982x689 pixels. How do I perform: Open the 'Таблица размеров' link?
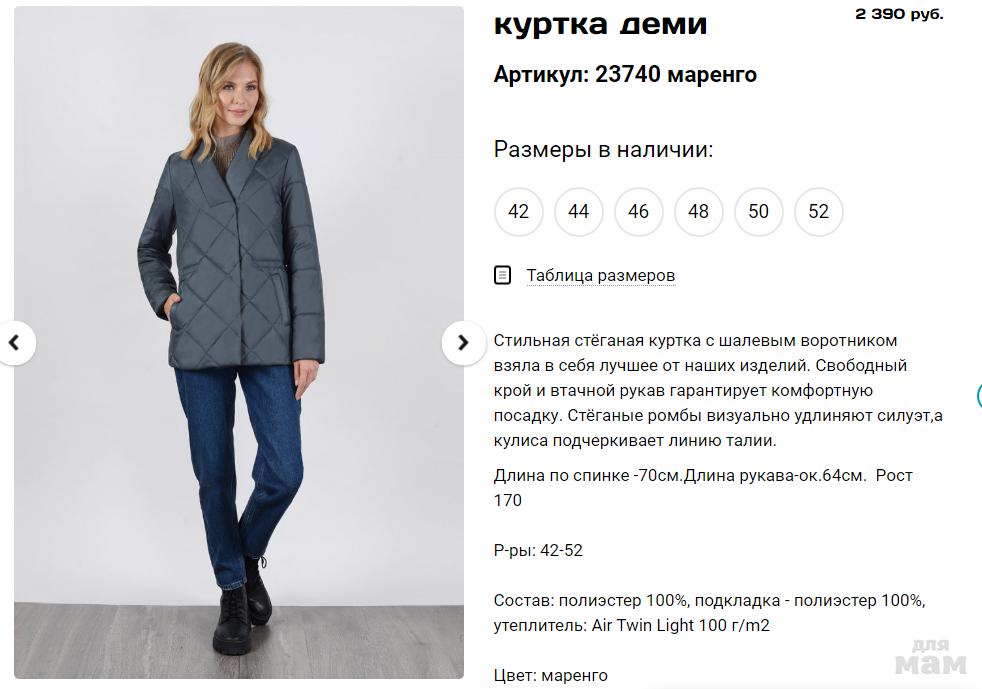pyautogui.click(x=601, y=276)
